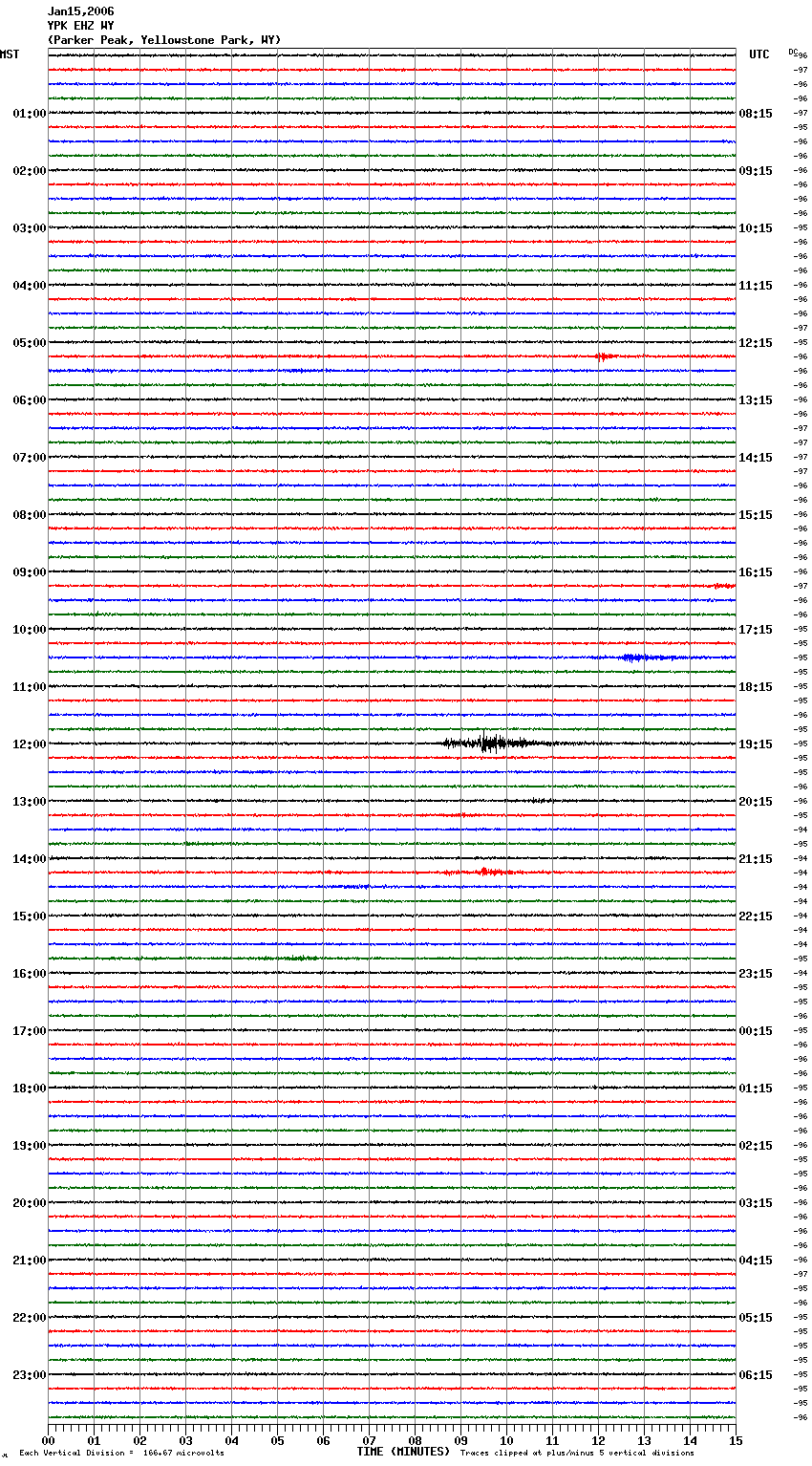Click 'Traces clipped at plus/minus 5 vertical divisions'
This screenshot has height=1466, width=812.
pos(577,1453)
